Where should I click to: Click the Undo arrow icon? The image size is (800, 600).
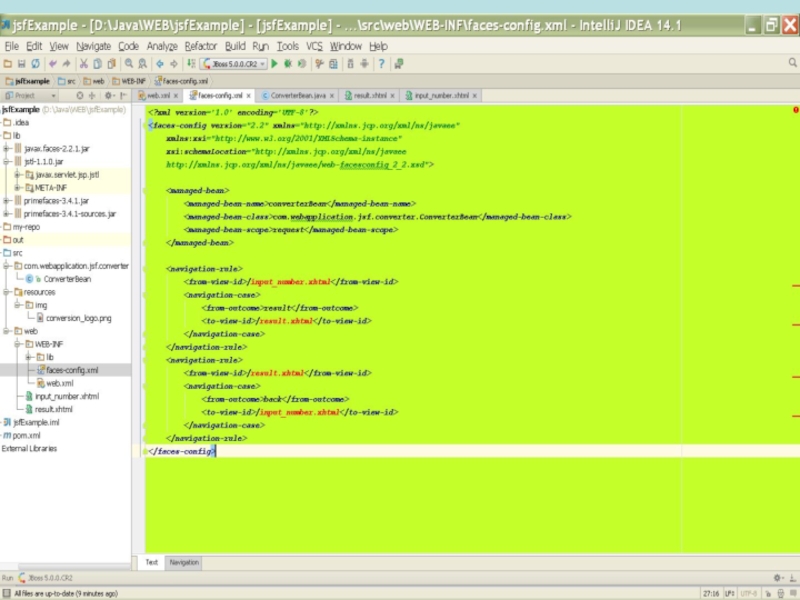coord(53,64)
